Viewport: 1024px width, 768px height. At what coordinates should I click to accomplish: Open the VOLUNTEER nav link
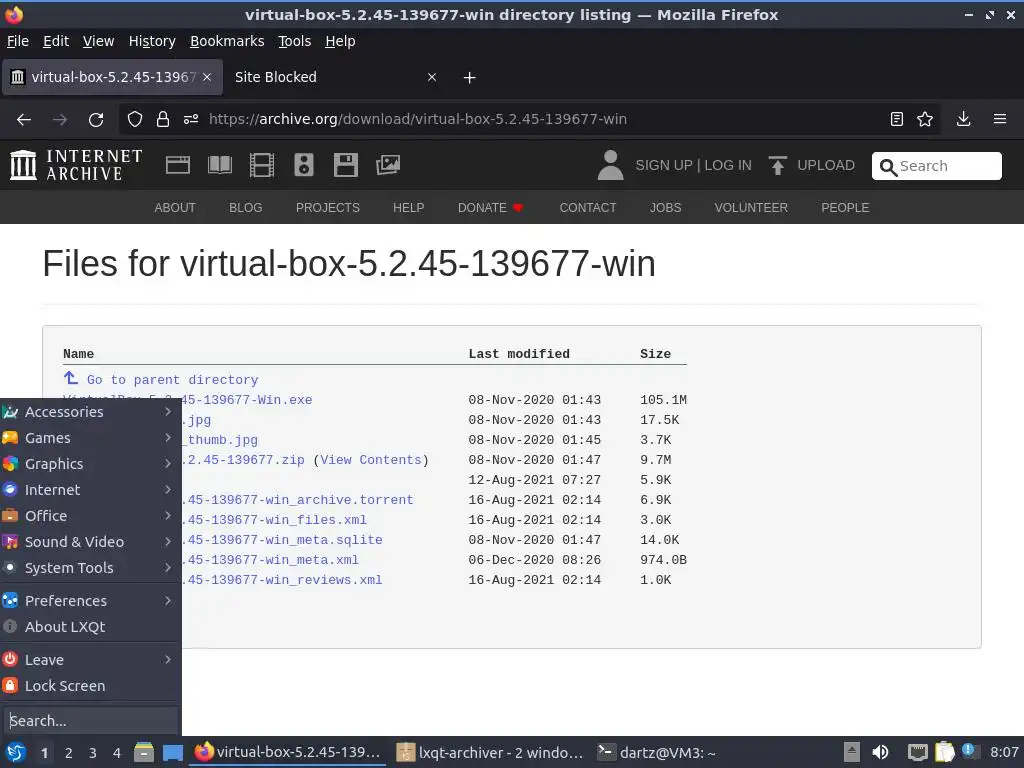pos(751,208)
